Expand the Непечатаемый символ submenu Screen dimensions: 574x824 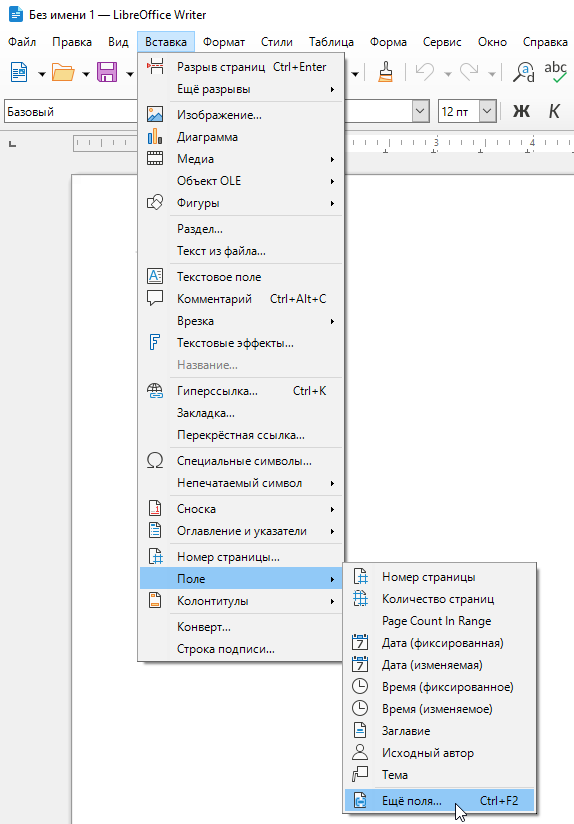(242, 483)
